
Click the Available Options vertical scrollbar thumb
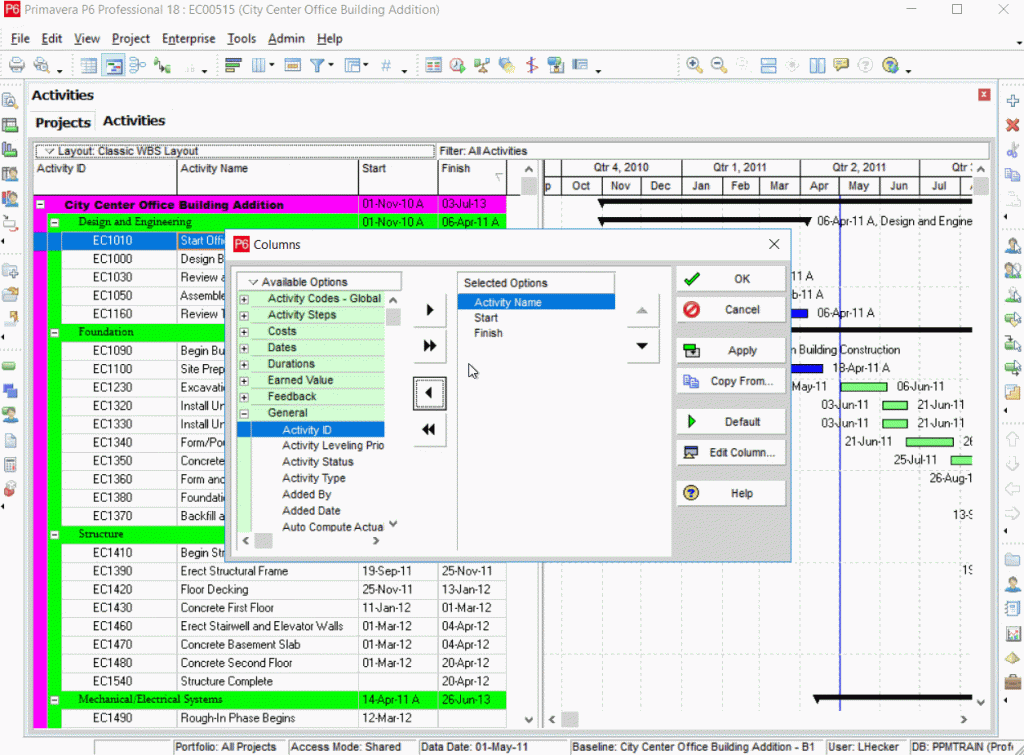coord(393,317)
